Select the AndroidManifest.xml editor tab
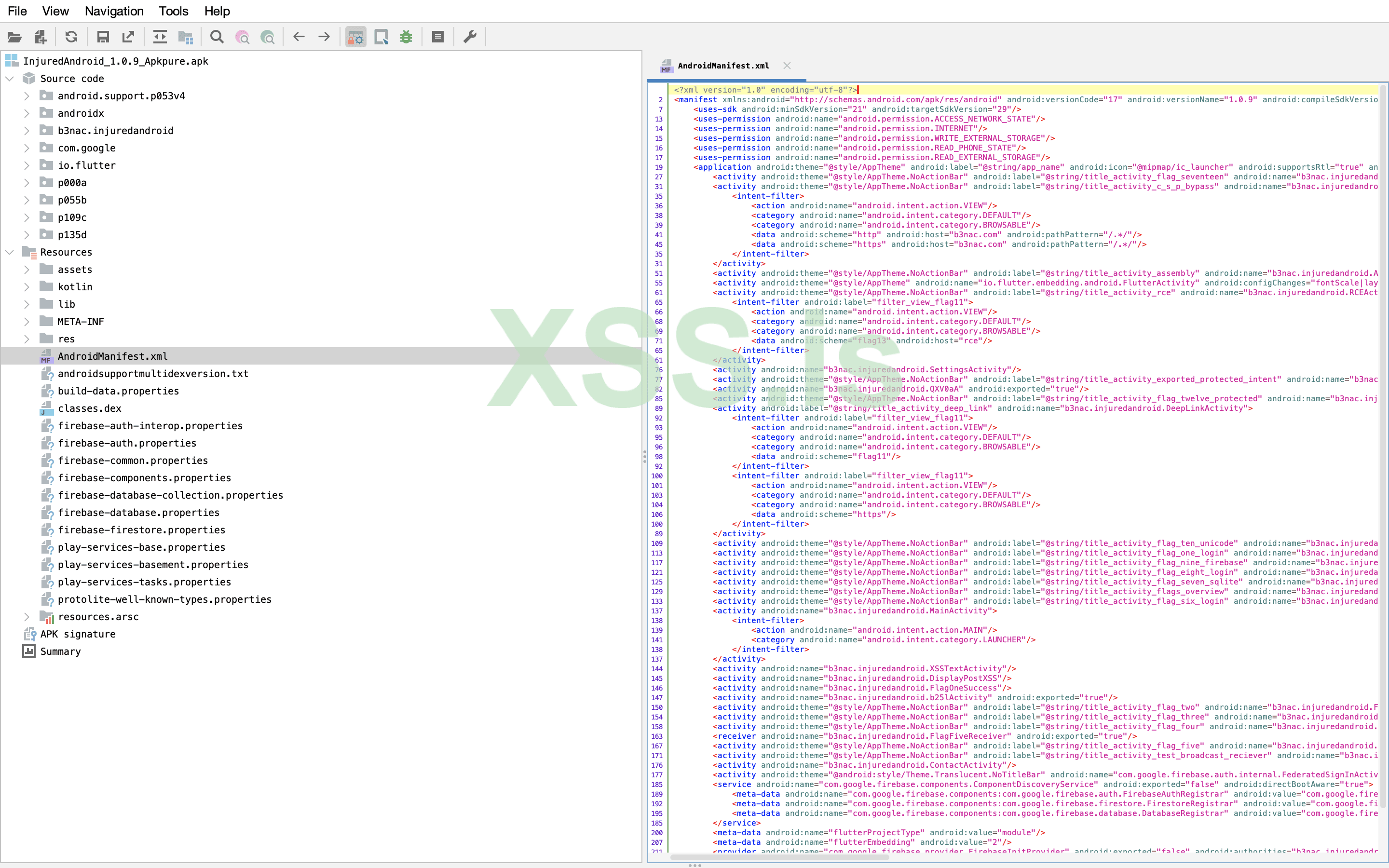Image resolution: width=1389 pixels, height=868 pixels. (x=722, y=66)
